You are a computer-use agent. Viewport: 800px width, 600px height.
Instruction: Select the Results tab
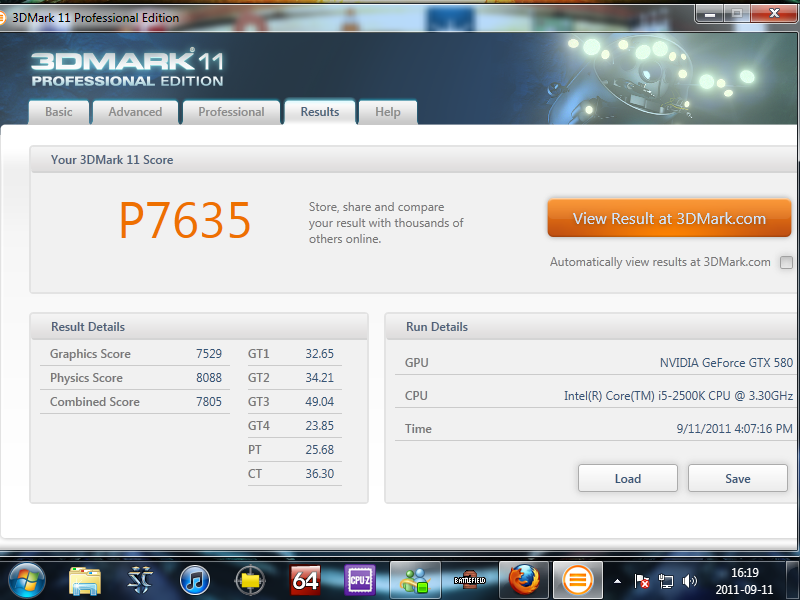click(320, 112)
